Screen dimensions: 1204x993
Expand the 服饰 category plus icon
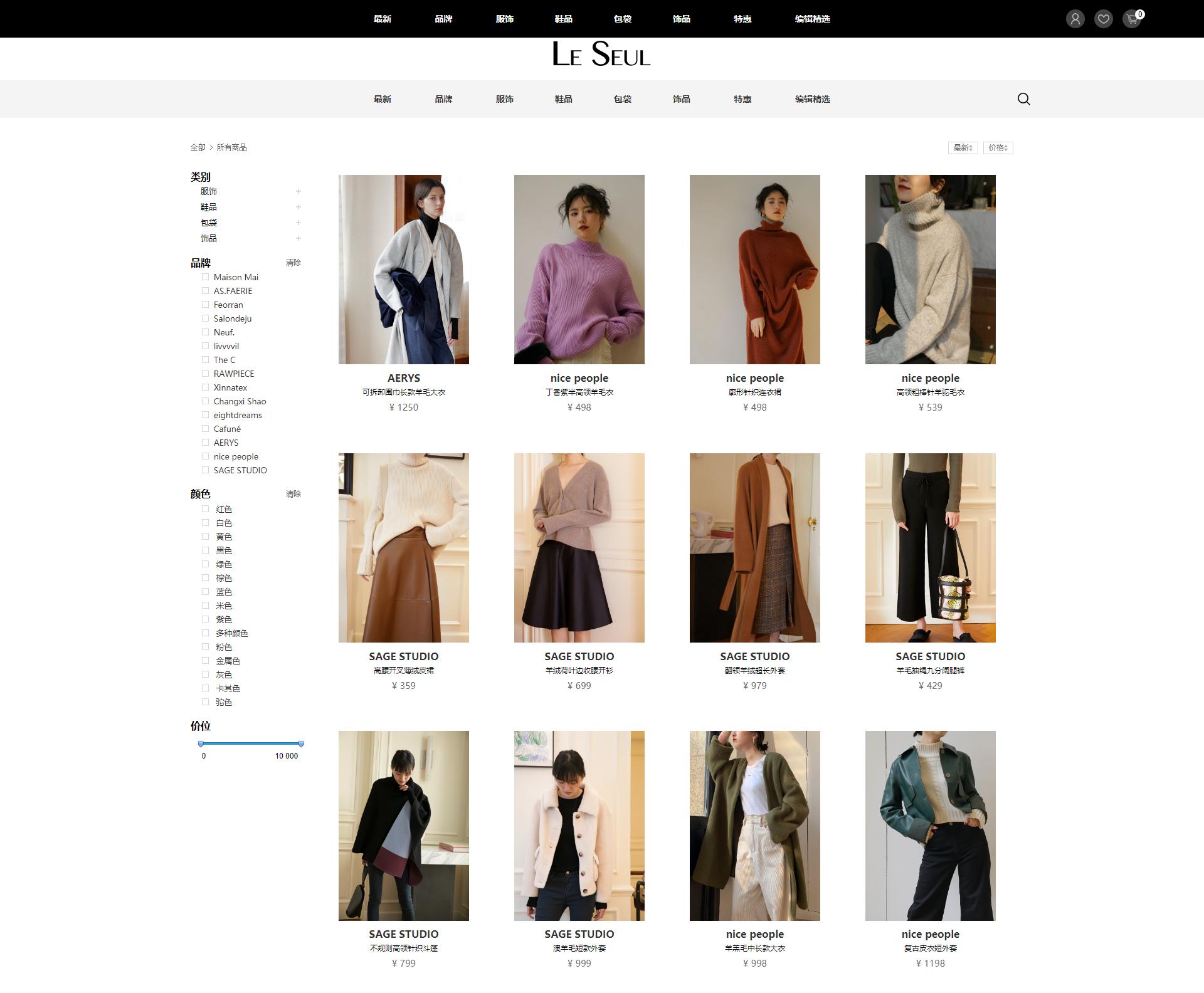(298, 191)
